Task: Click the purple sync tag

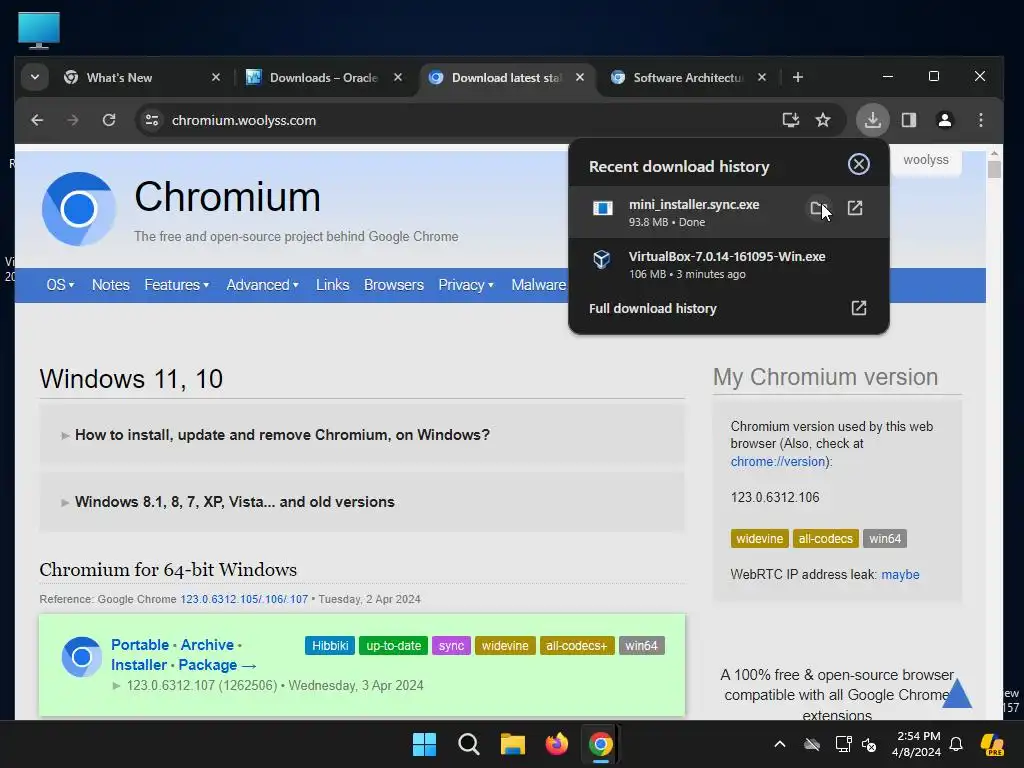Action: (451, 646)
